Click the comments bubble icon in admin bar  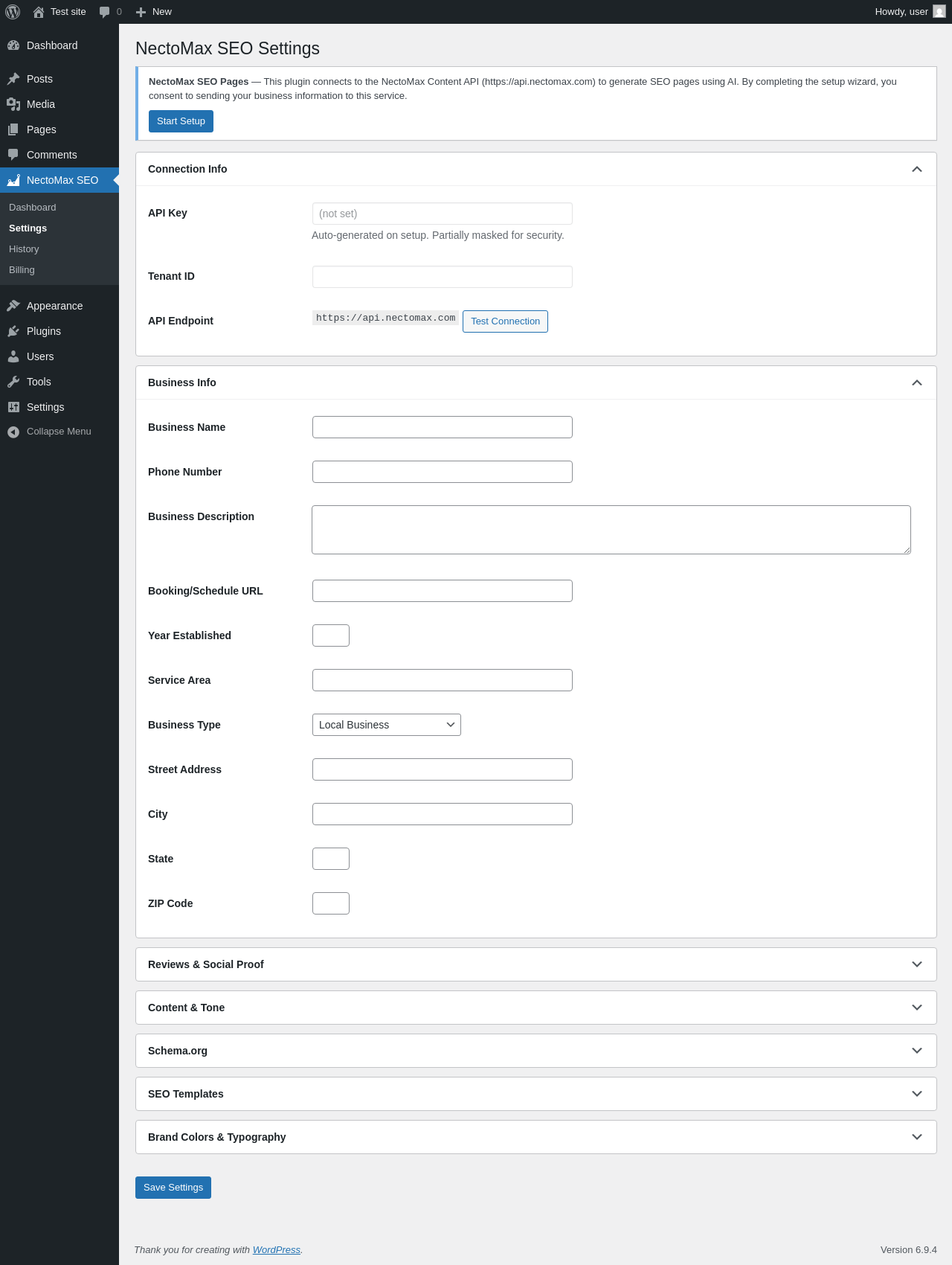pos(105,12)
